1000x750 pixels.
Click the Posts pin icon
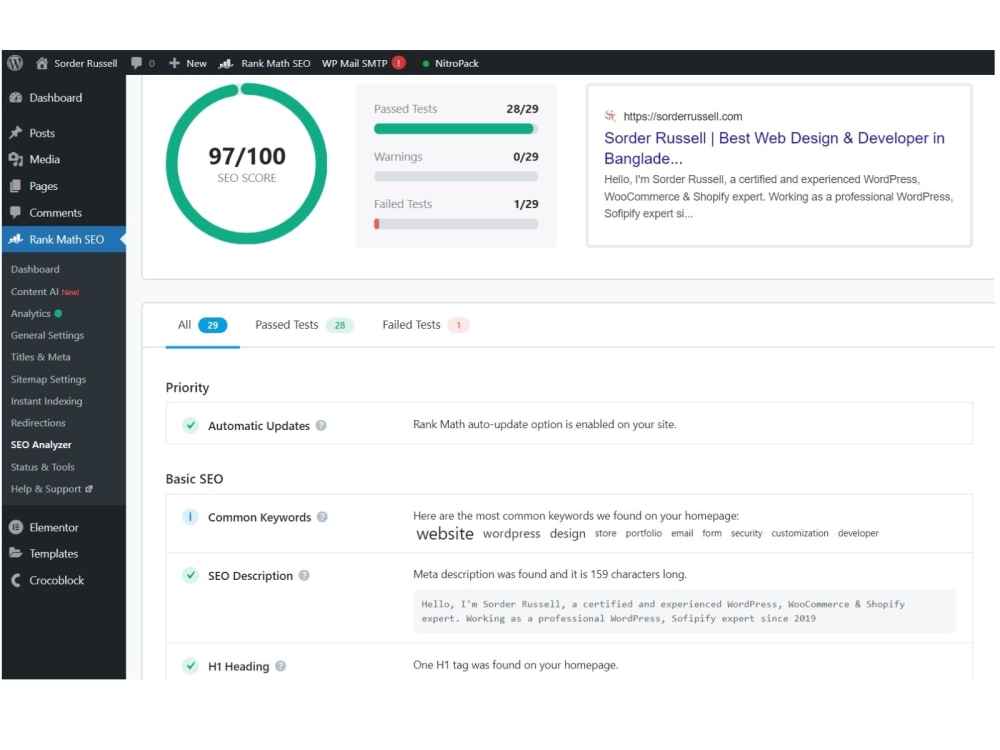pyautogui.click(x=16, y=133)
